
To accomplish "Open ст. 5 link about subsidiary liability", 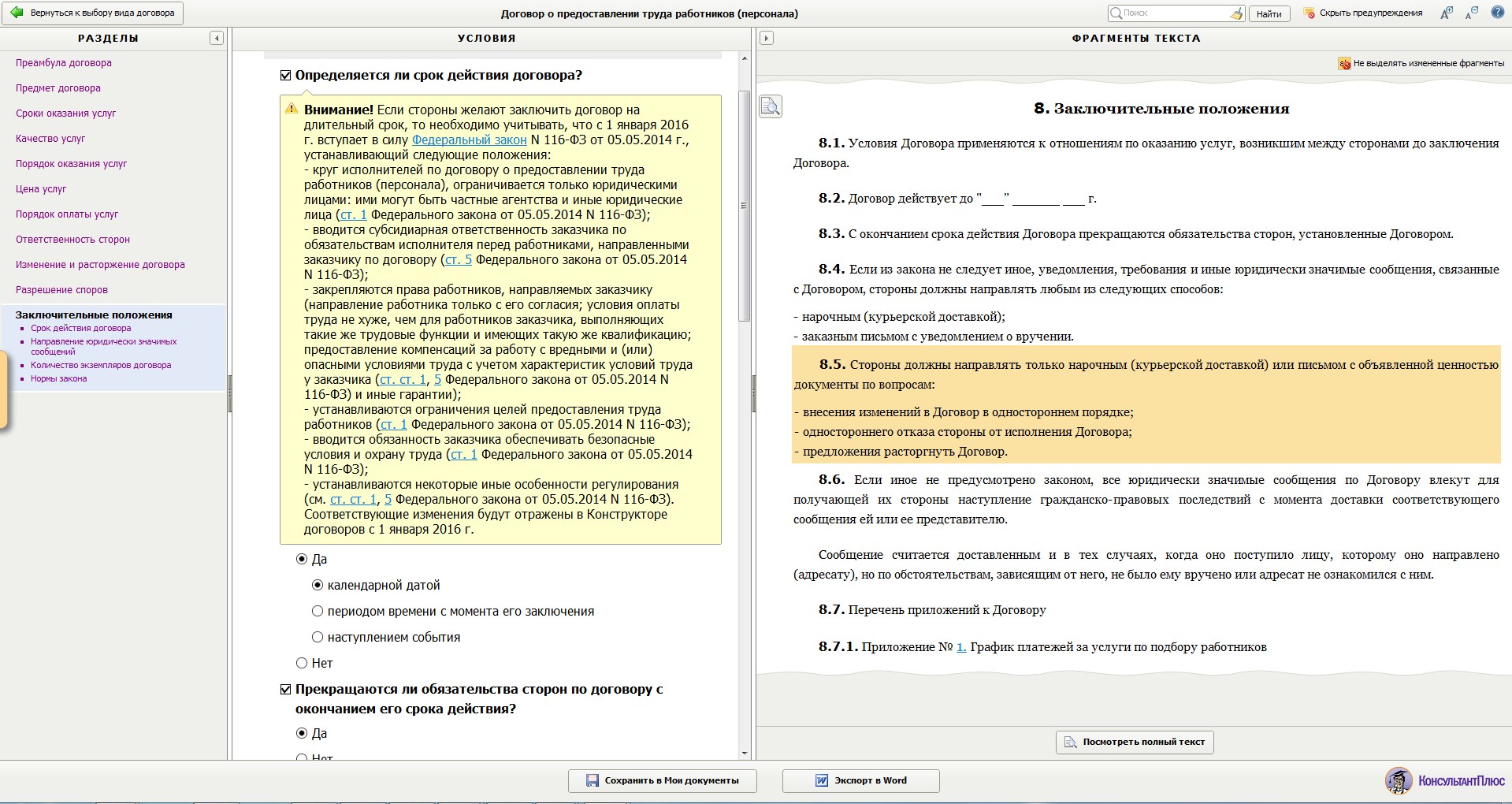I will tap(459, 259).
